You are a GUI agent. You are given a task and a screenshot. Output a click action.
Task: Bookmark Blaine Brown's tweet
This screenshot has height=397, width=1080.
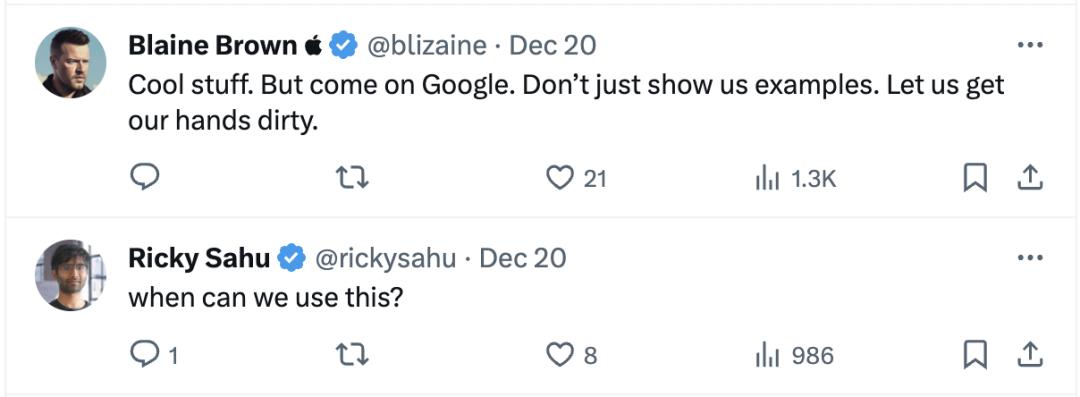975,179
